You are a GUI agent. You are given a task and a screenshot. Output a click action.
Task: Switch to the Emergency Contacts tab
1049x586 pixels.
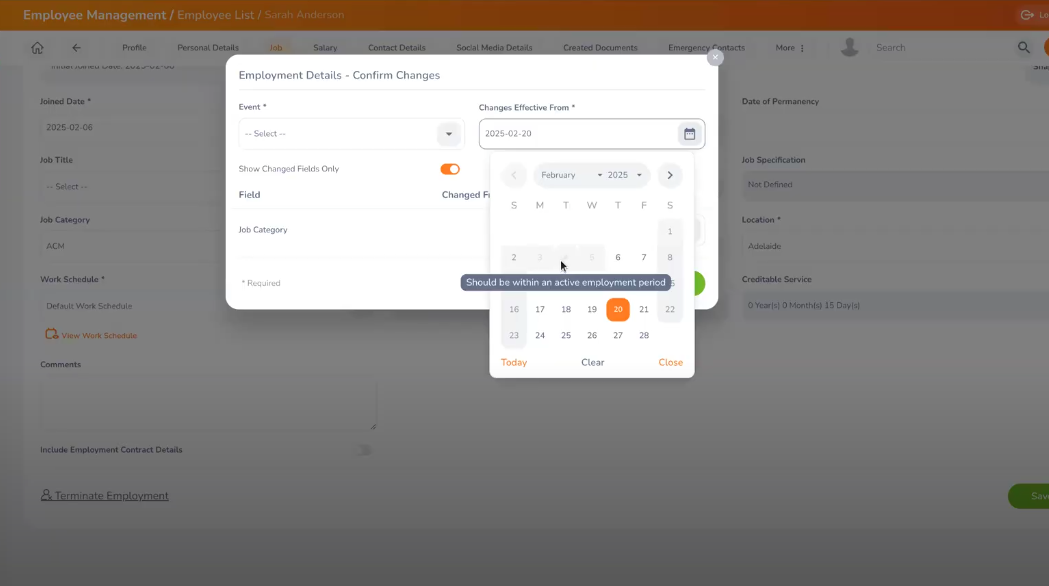(x=706, y=48)
